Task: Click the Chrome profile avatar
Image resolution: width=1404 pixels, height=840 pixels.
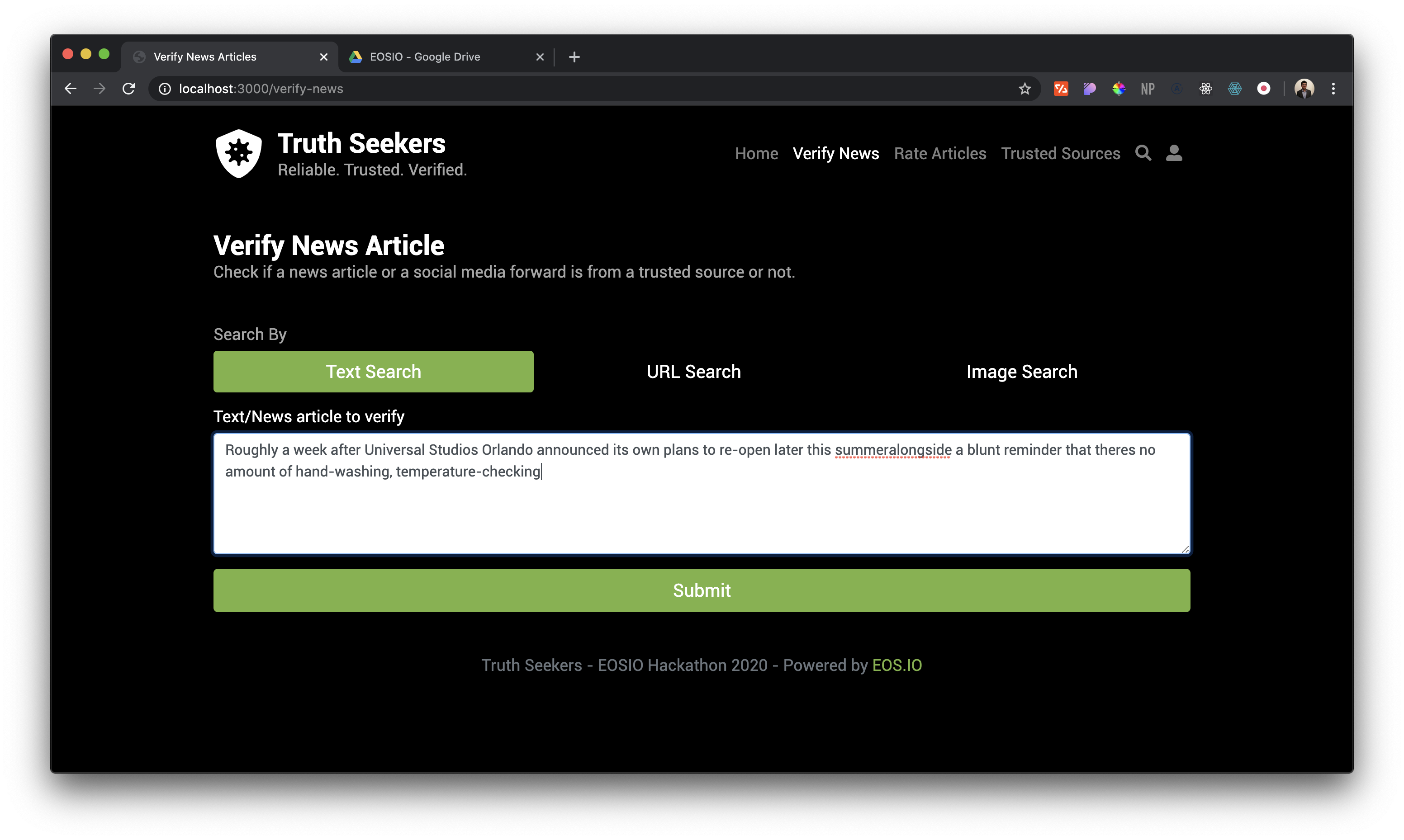Action: point(1304,89)
